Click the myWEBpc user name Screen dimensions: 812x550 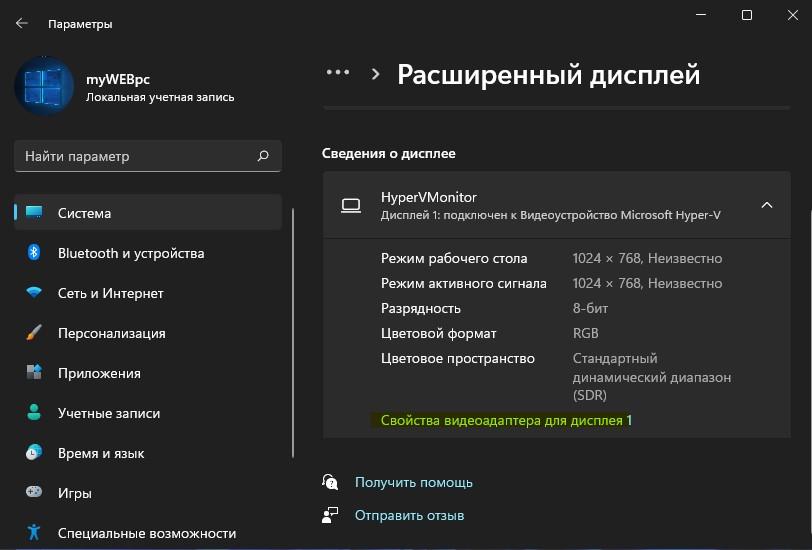pos(118,80)
